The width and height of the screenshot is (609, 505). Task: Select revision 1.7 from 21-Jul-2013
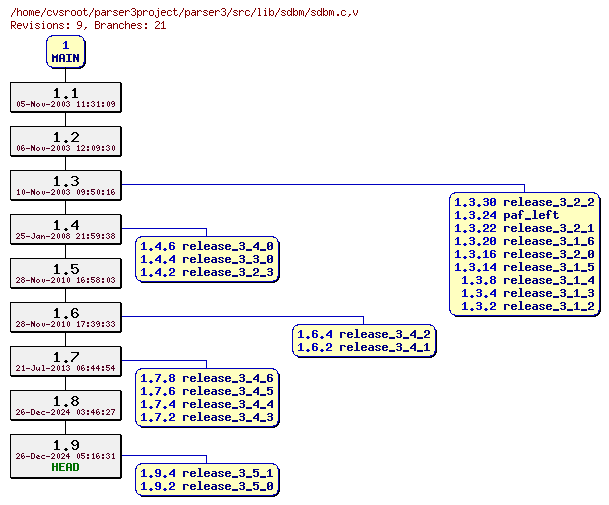pyautogui.click(x=66, y=361)
